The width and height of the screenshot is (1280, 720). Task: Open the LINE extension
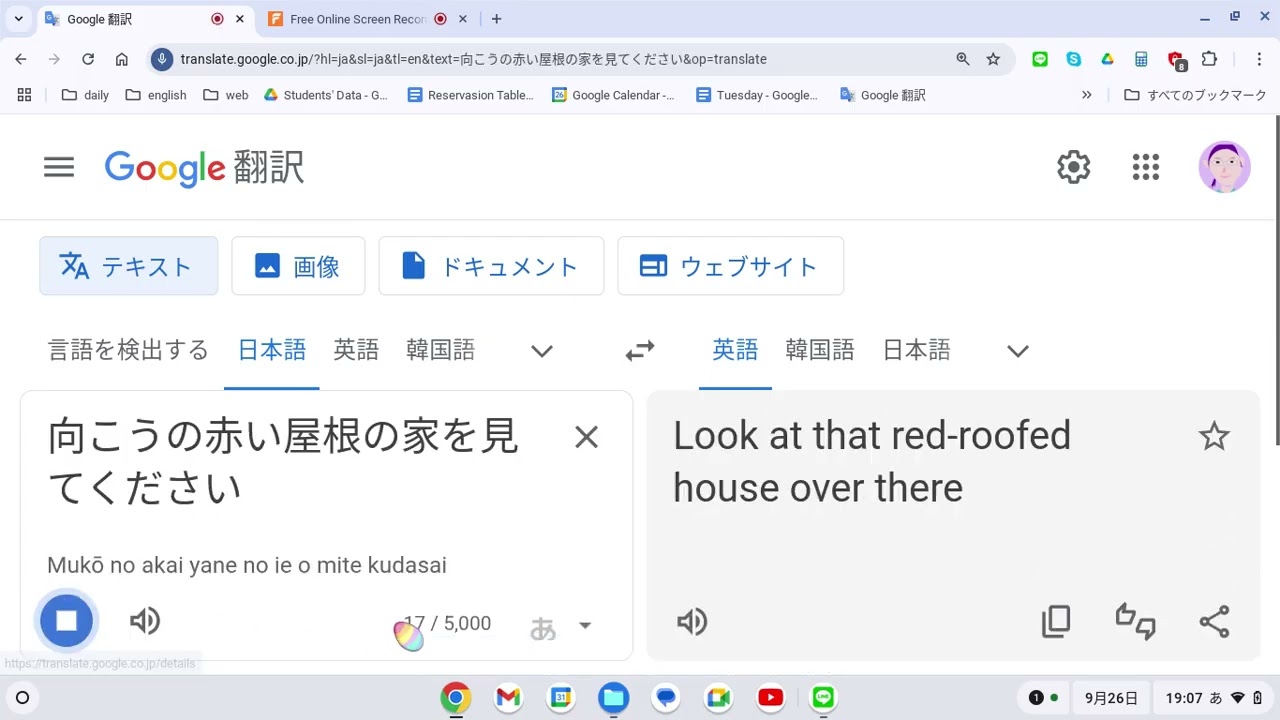(1040, 59)
